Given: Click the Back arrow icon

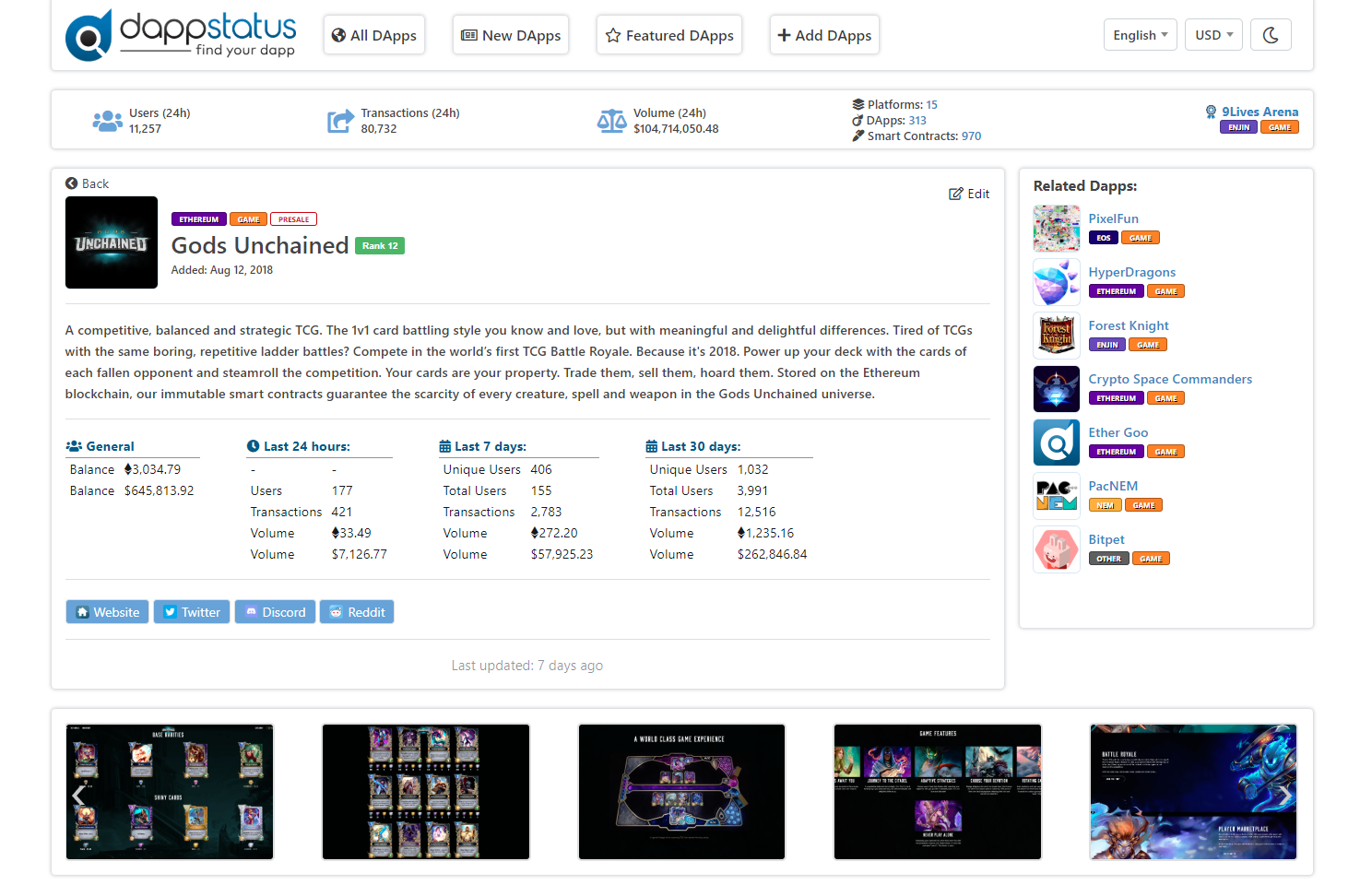Looking at the screenshot, I should click(x=71, y=183).
